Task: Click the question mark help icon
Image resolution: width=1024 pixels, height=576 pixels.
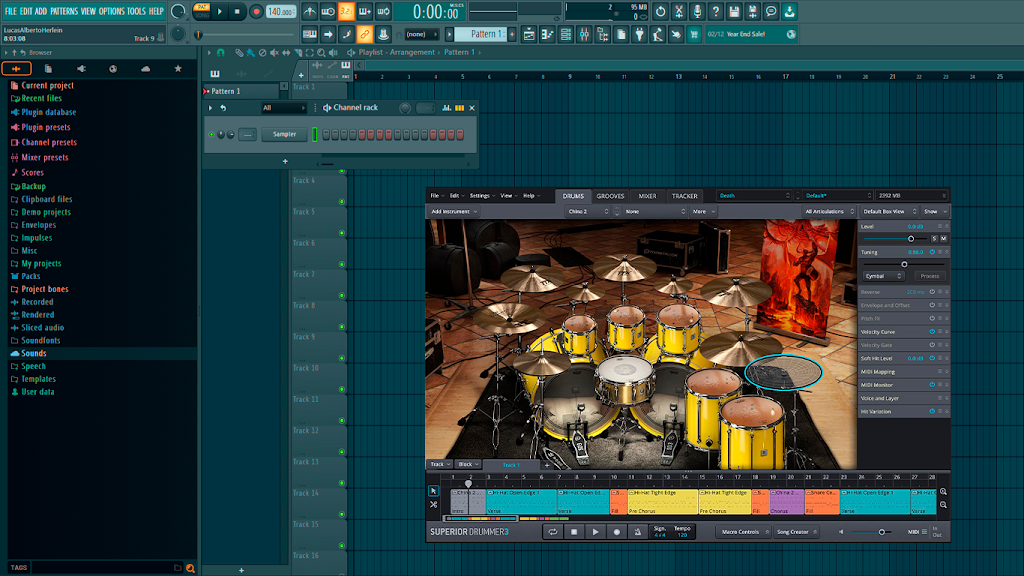Action: pos(716,11)
